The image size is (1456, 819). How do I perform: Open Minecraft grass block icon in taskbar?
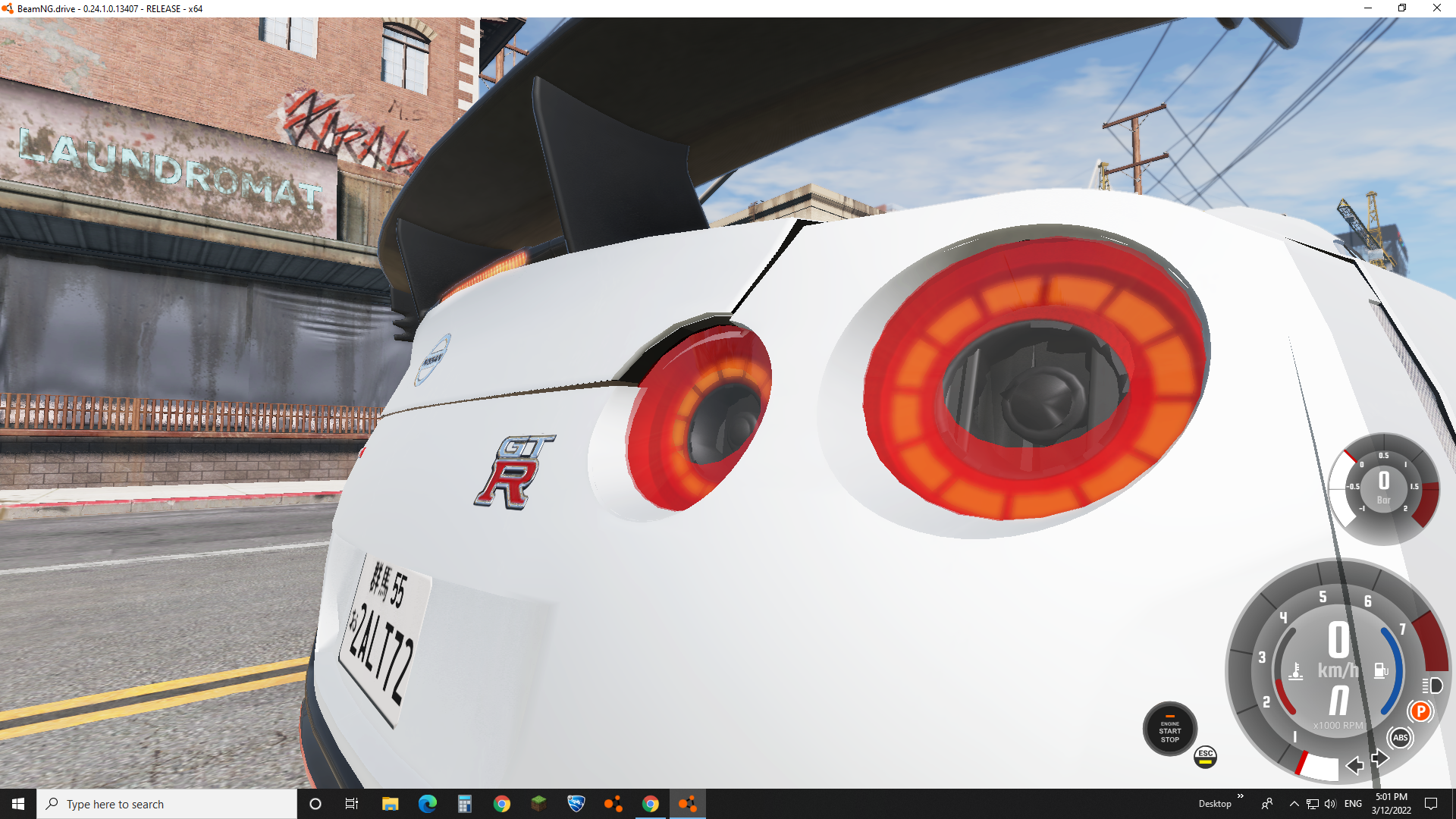pos(538,804)
